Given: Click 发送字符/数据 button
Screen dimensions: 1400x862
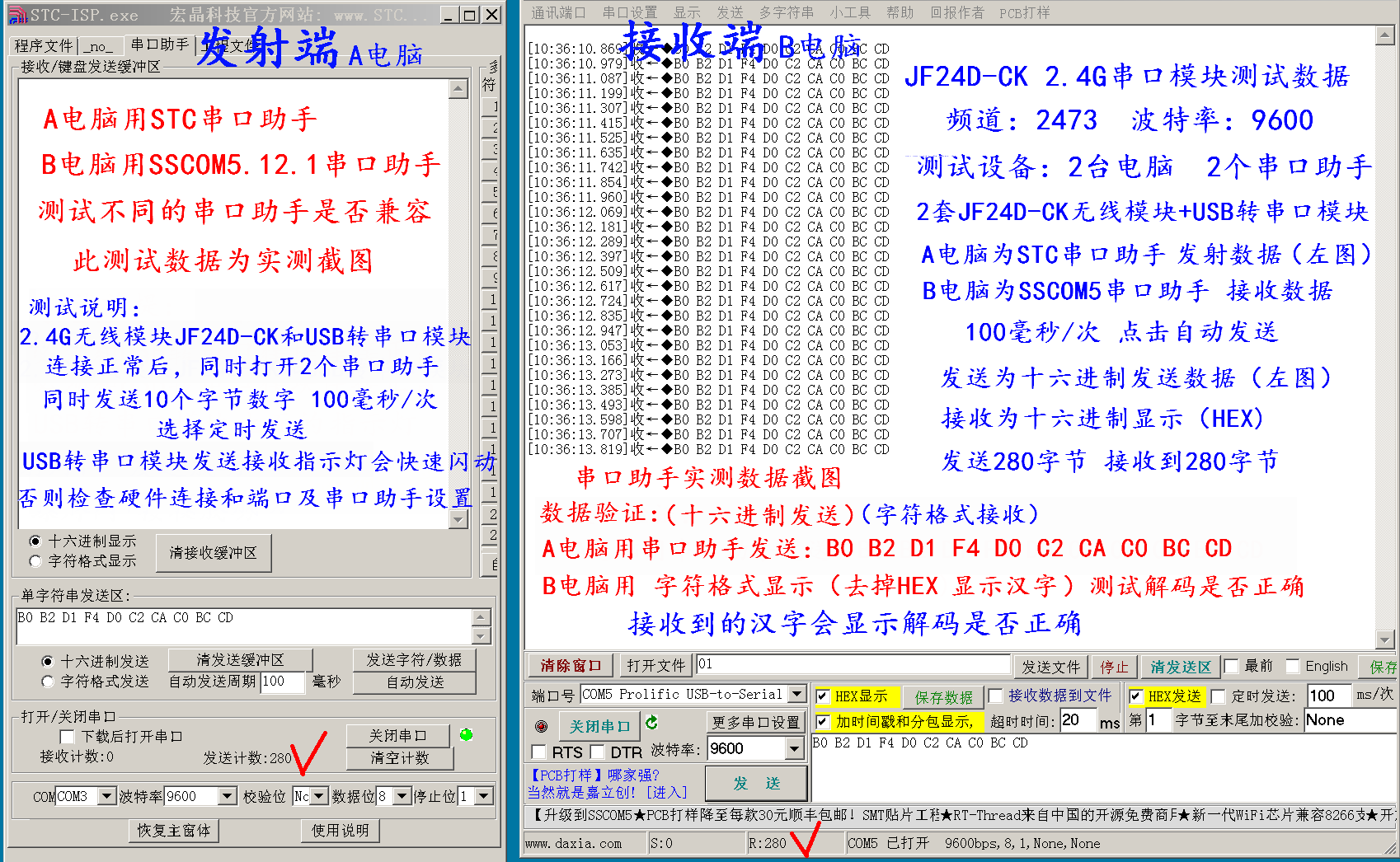Looking at the screenshot, I should (x=415, y=660).
